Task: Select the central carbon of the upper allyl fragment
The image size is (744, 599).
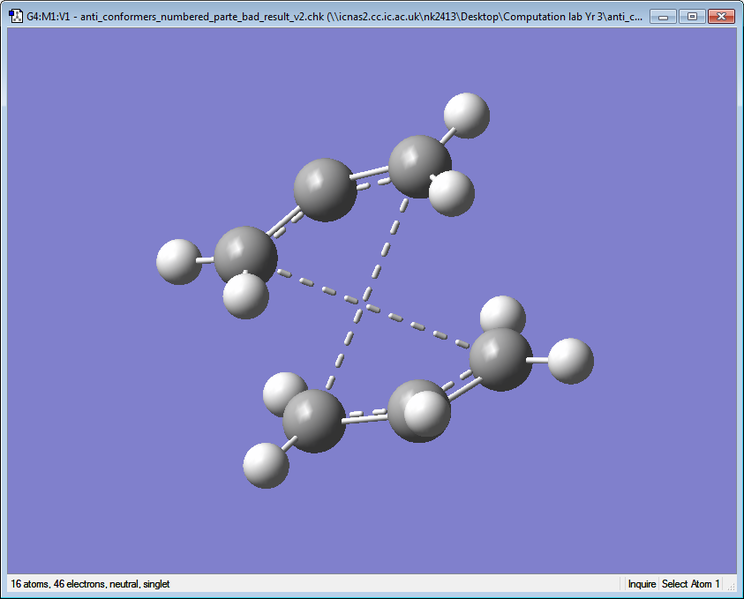Action: tap(325, 190)
